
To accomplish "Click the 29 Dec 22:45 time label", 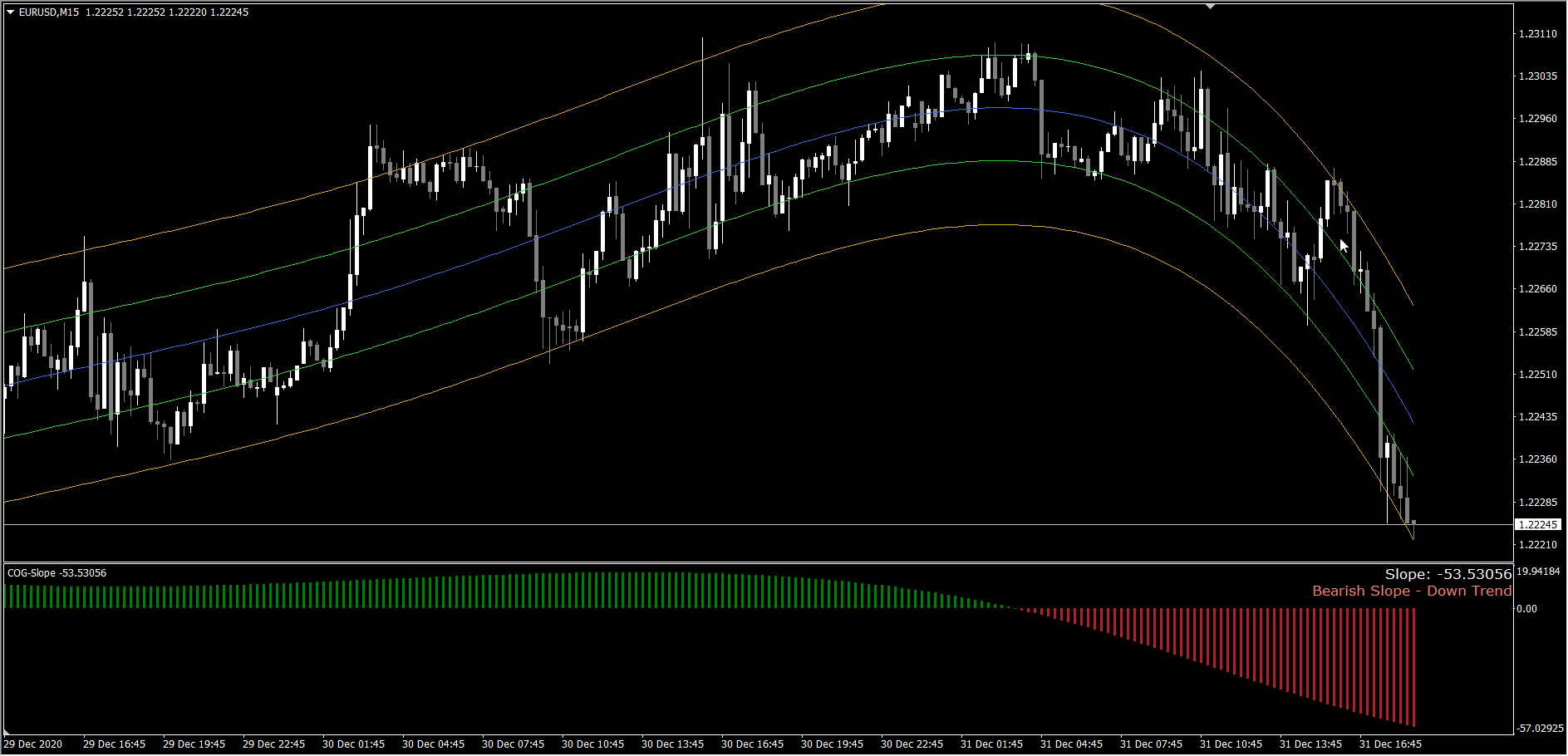I will pyautogui.click(x=274, y=744).
